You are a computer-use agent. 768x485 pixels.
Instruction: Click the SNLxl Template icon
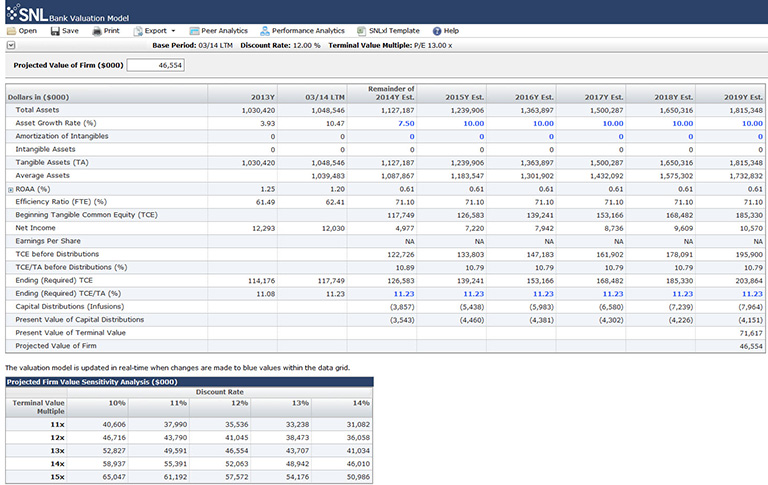click(x=361, y=31)
